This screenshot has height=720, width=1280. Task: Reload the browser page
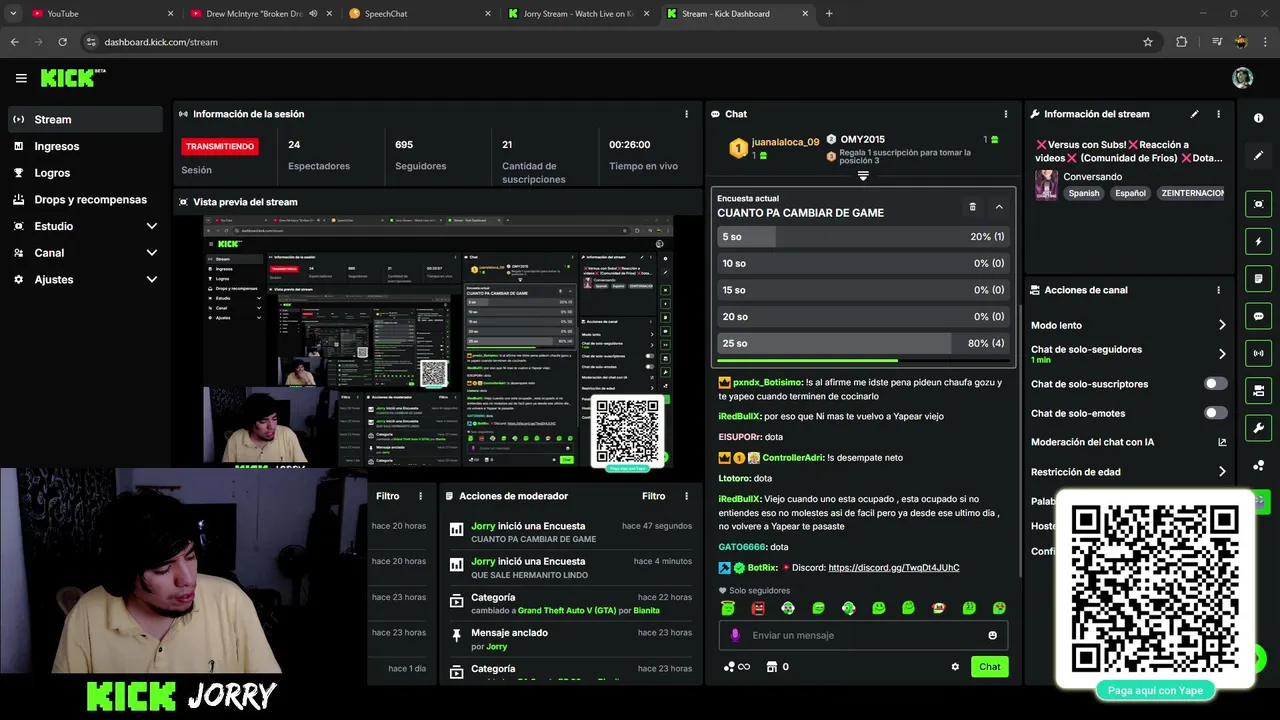(x=63, y=42)
